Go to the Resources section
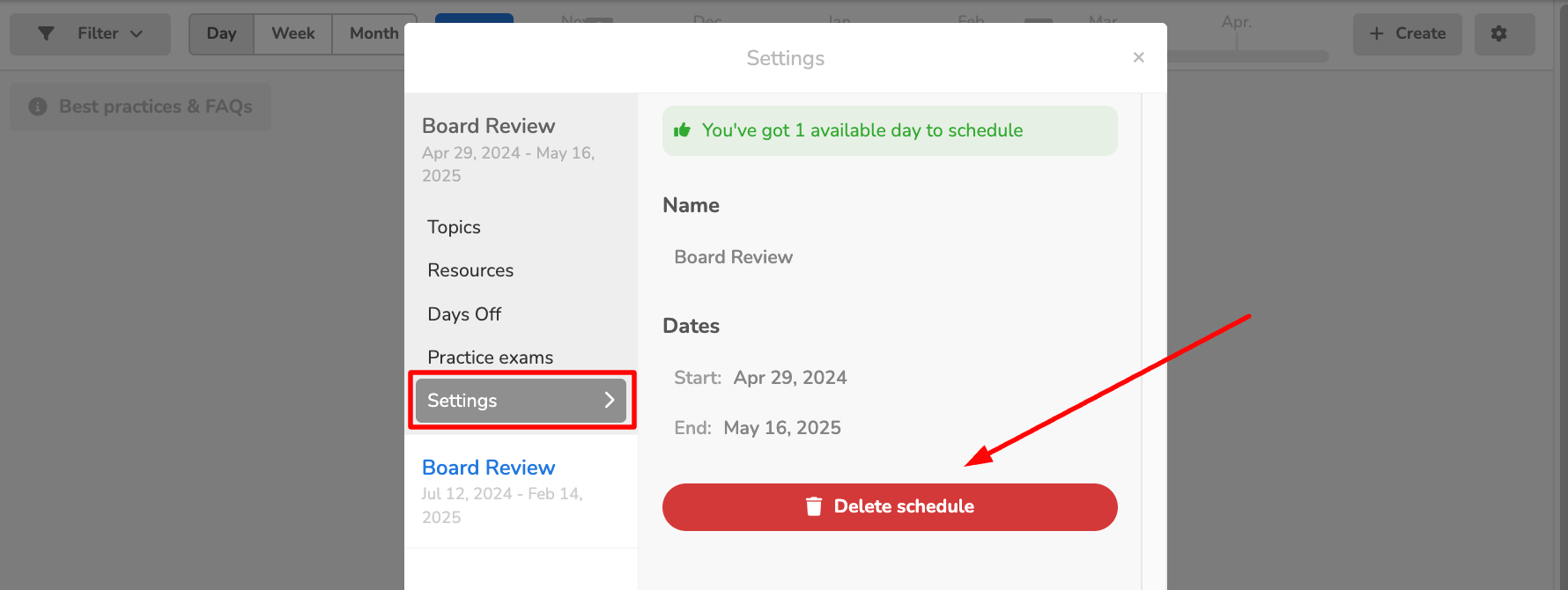Screen dimensions: 1568x590 pos(470,270)
